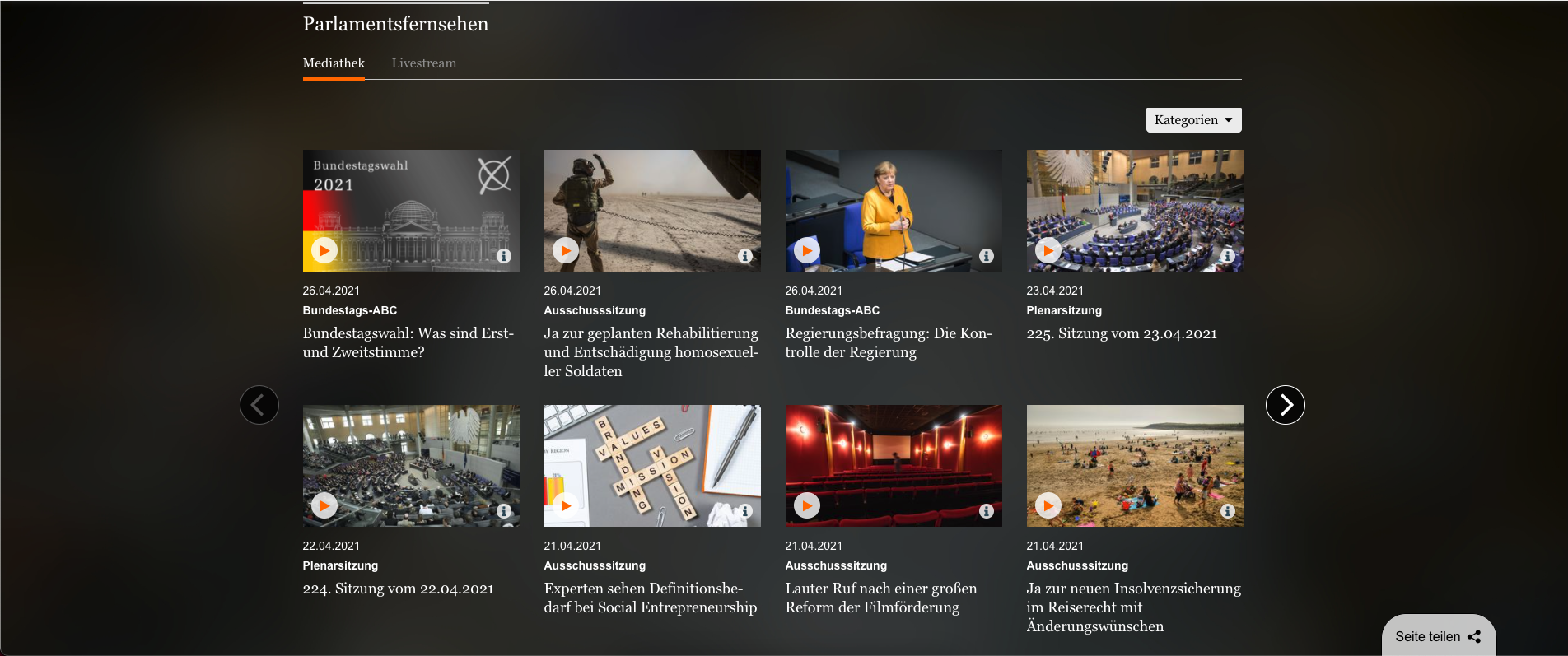Viewport: 1568px width, 656px height.
Task: Open Bundestagswahl: Was sind Erst- und Zweitstimme link
Action: 408,342
